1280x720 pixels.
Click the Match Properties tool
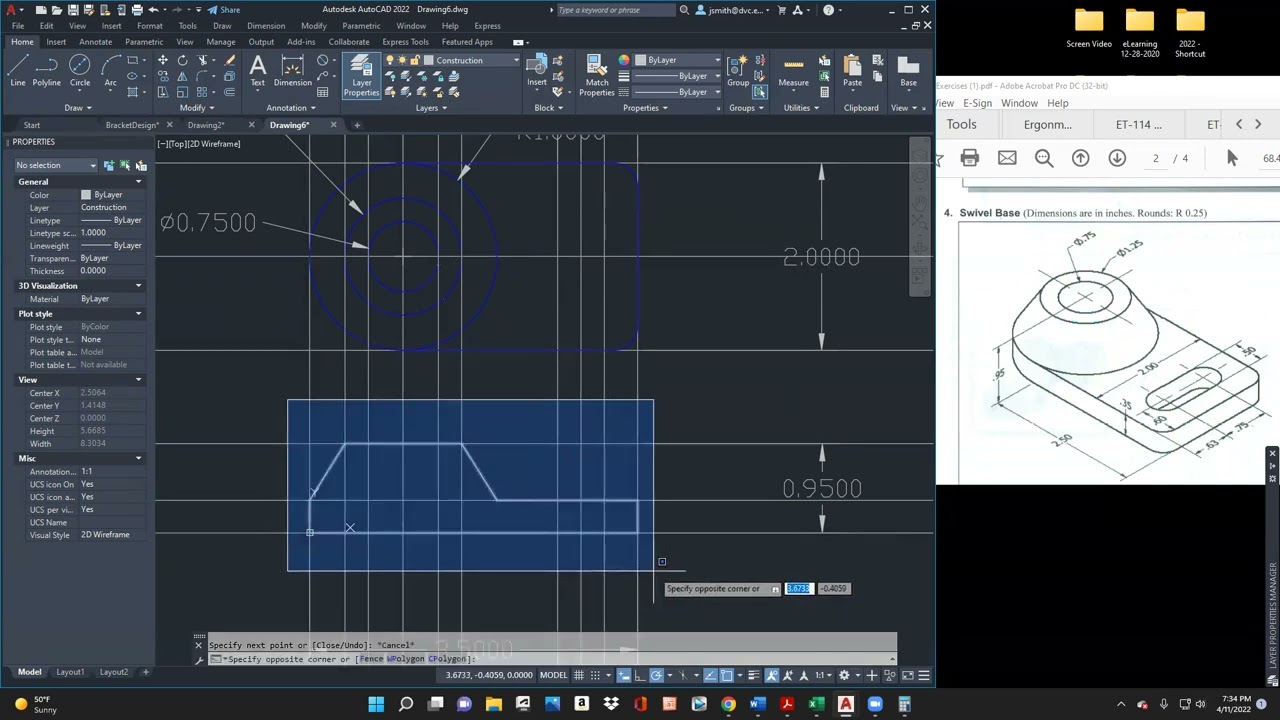(597, 76)
